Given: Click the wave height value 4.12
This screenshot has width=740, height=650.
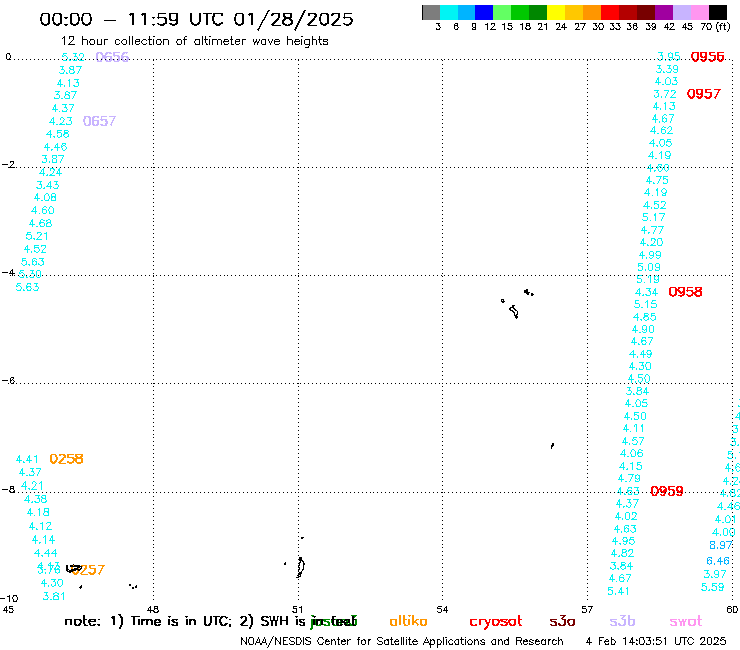Looking at the screenshot, I should (x=41, y=526).
